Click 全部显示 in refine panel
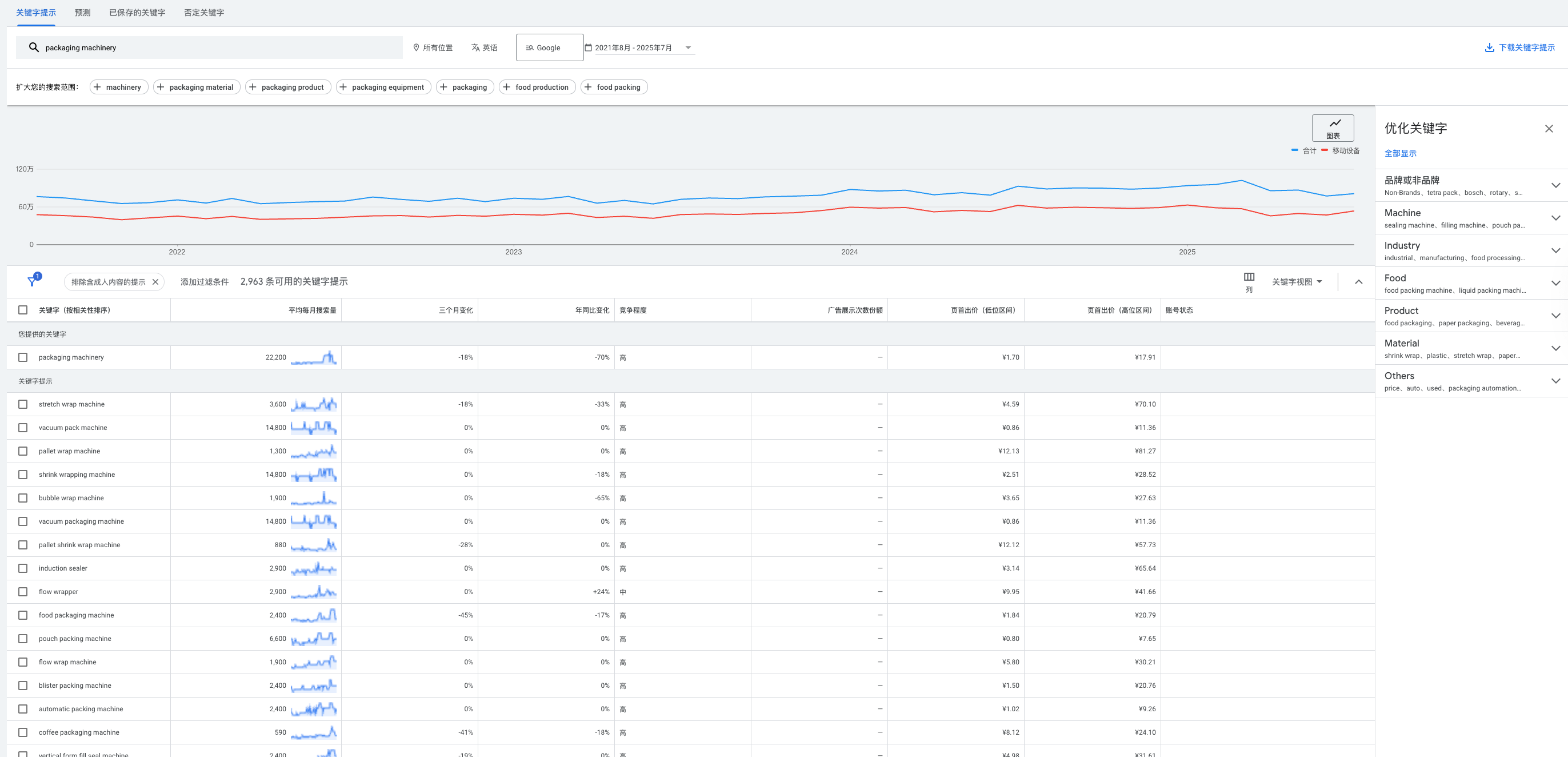The image size is (1568, 757). tap(1400, 153)
